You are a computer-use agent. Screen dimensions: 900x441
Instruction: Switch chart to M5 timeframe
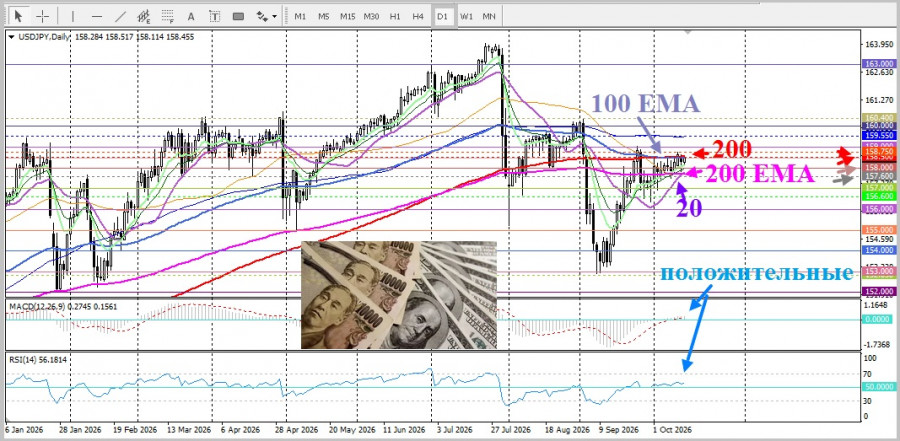click(x=324, y=16)
